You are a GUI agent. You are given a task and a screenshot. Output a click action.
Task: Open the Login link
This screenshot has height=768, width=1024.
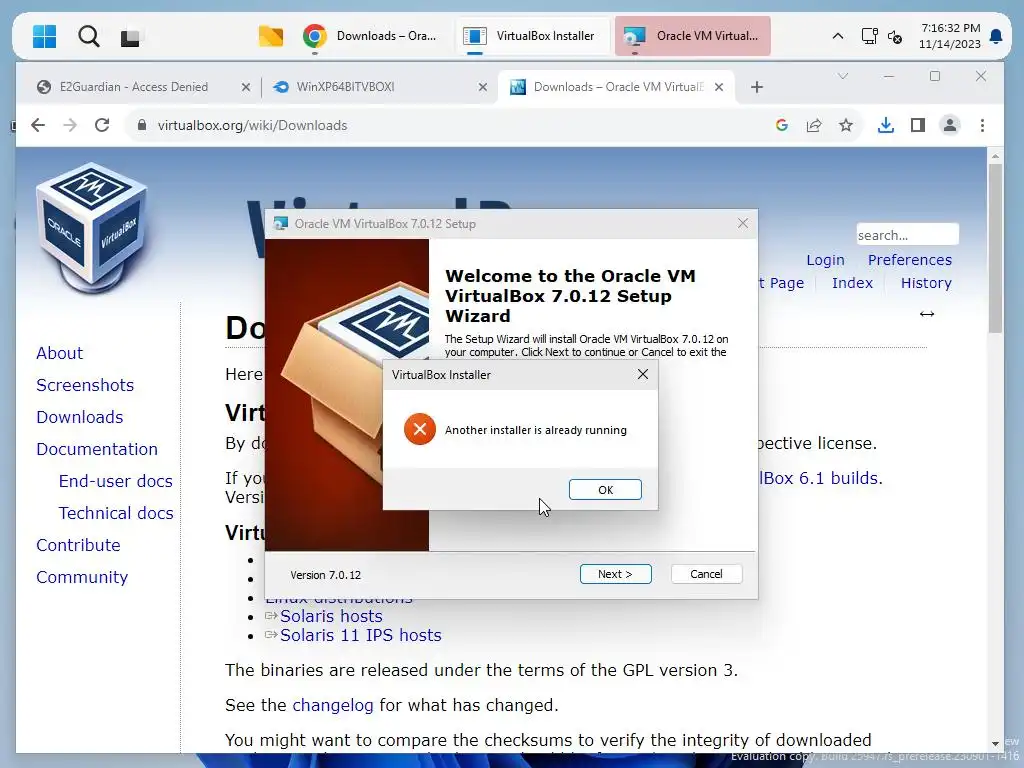825,260
